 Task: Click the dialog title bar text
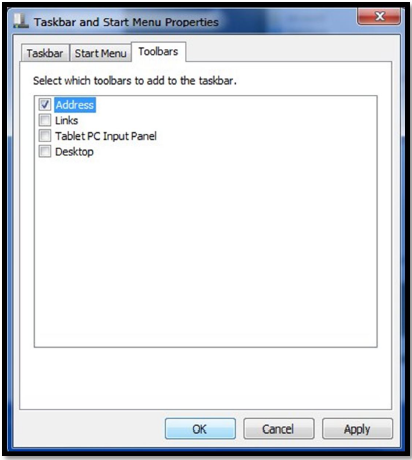126,22
